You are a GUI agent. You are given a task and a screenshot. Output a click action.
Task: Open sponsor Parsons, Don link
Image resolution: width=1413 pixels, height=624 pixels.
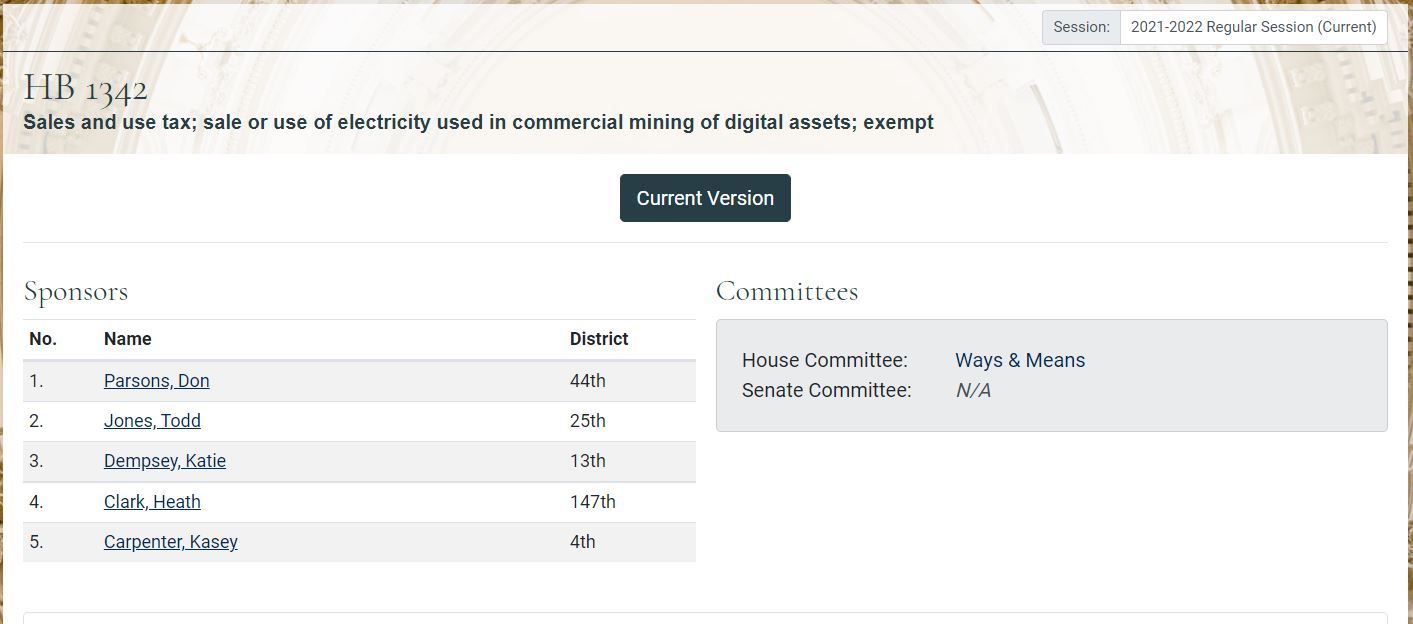point(156,381)
